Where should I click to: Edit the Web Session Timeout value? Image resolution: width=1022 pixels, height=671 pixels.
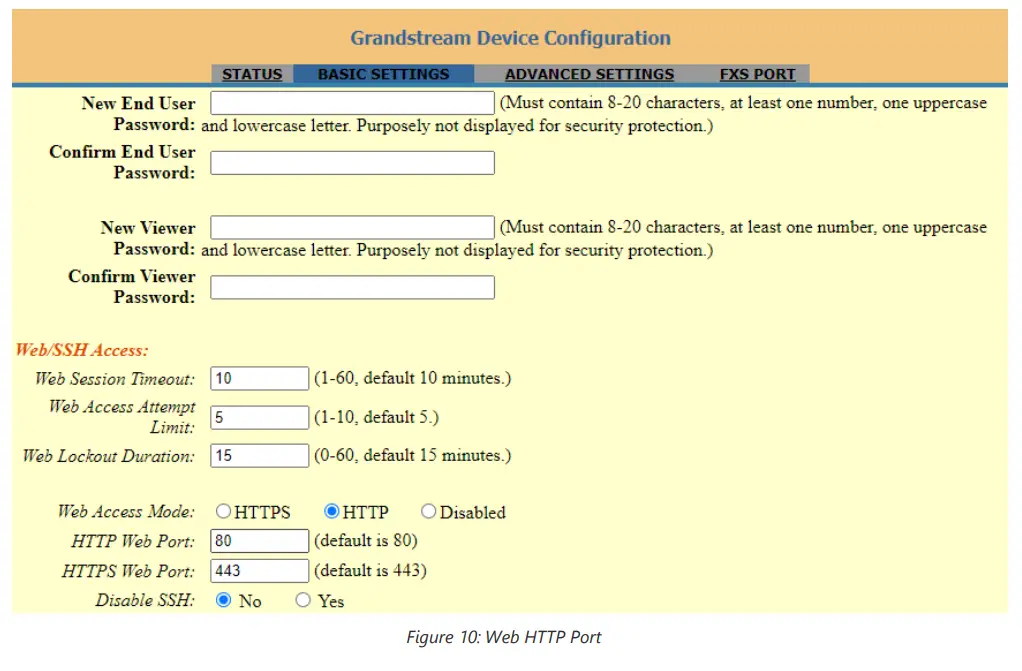tap(259, 378)
